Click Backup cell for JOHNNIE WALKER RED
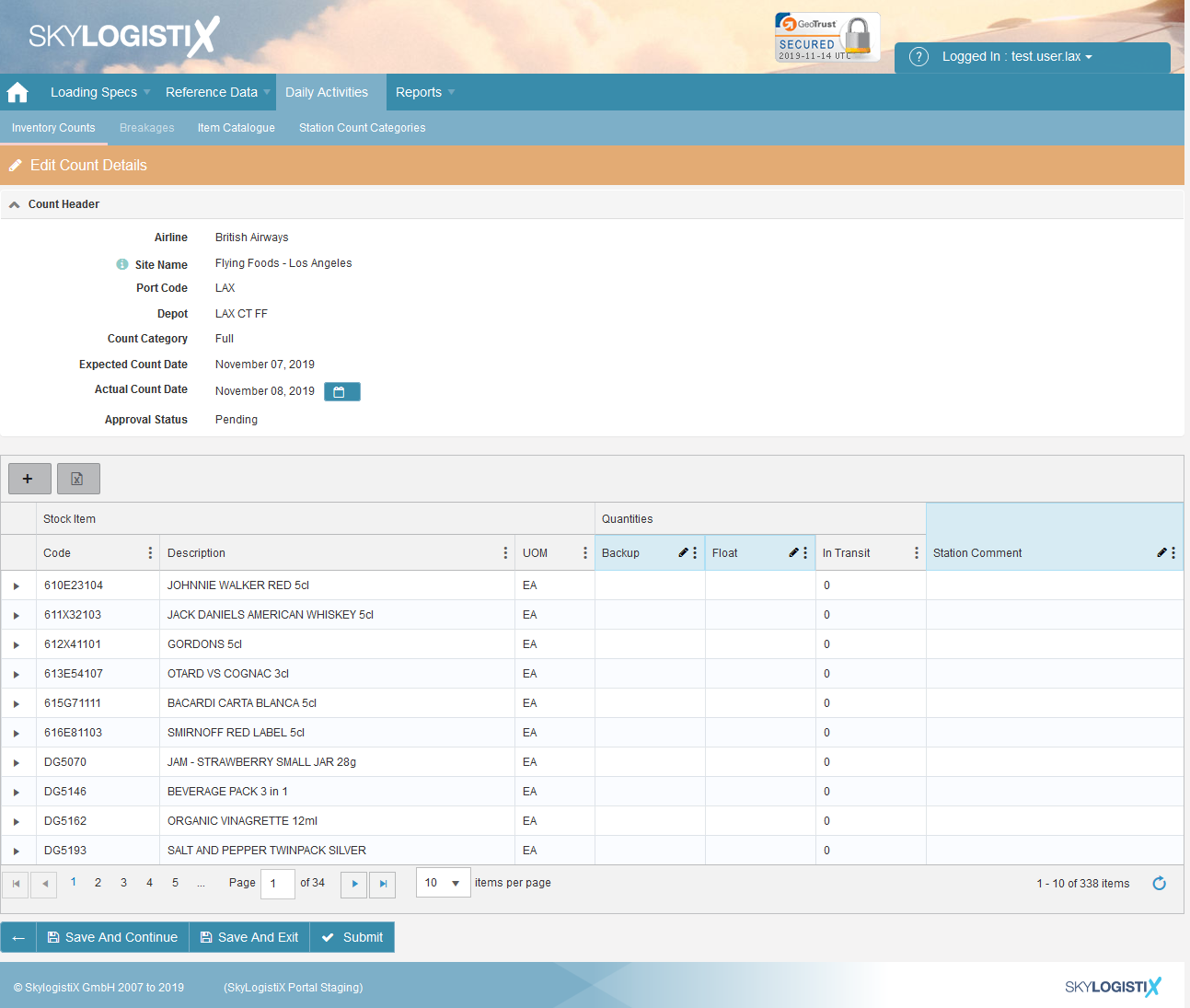The height and width of the screenshot is (1008, 1190). (x=650, y=585)
